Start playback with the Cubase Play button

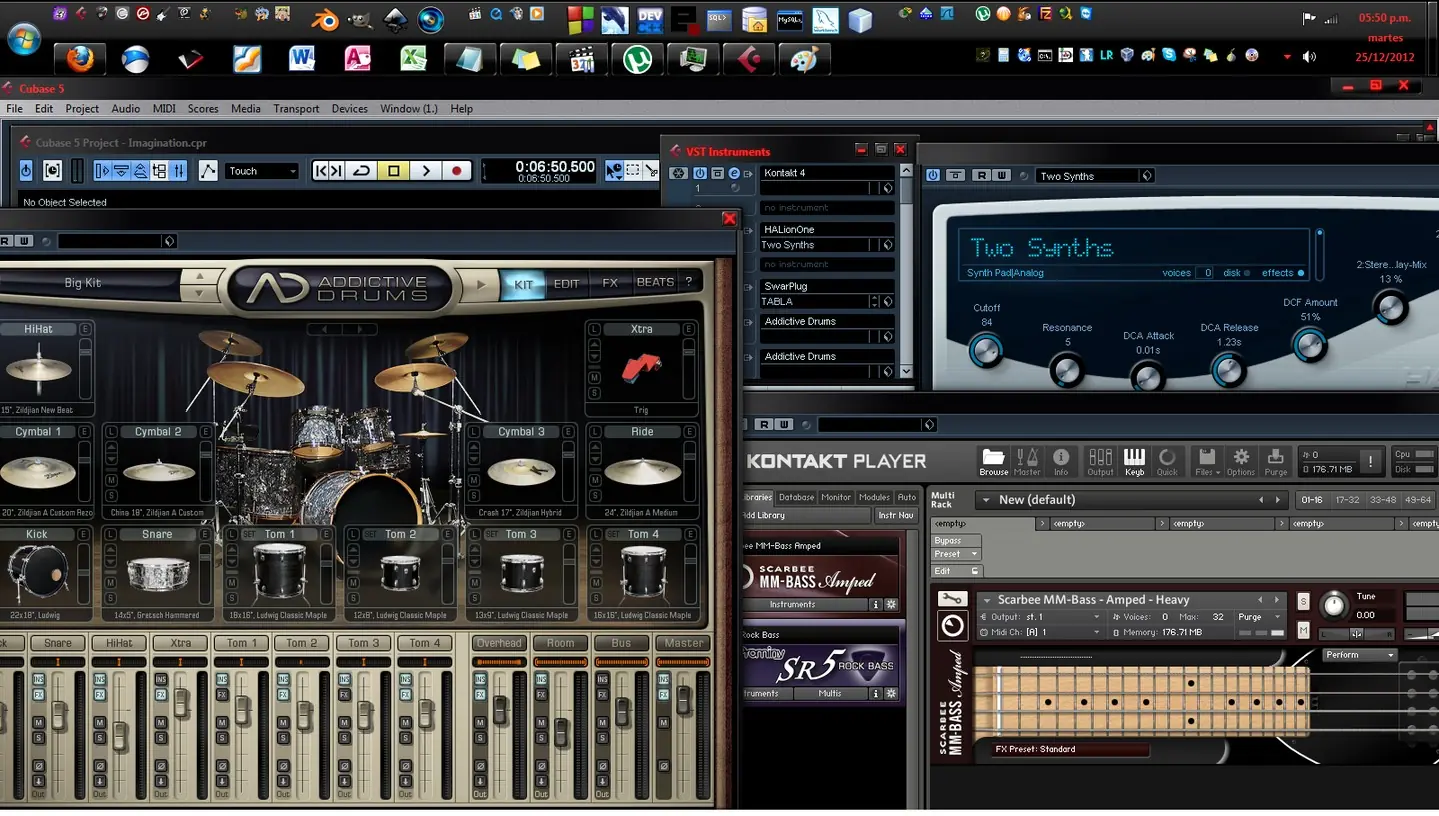(426, 171)
